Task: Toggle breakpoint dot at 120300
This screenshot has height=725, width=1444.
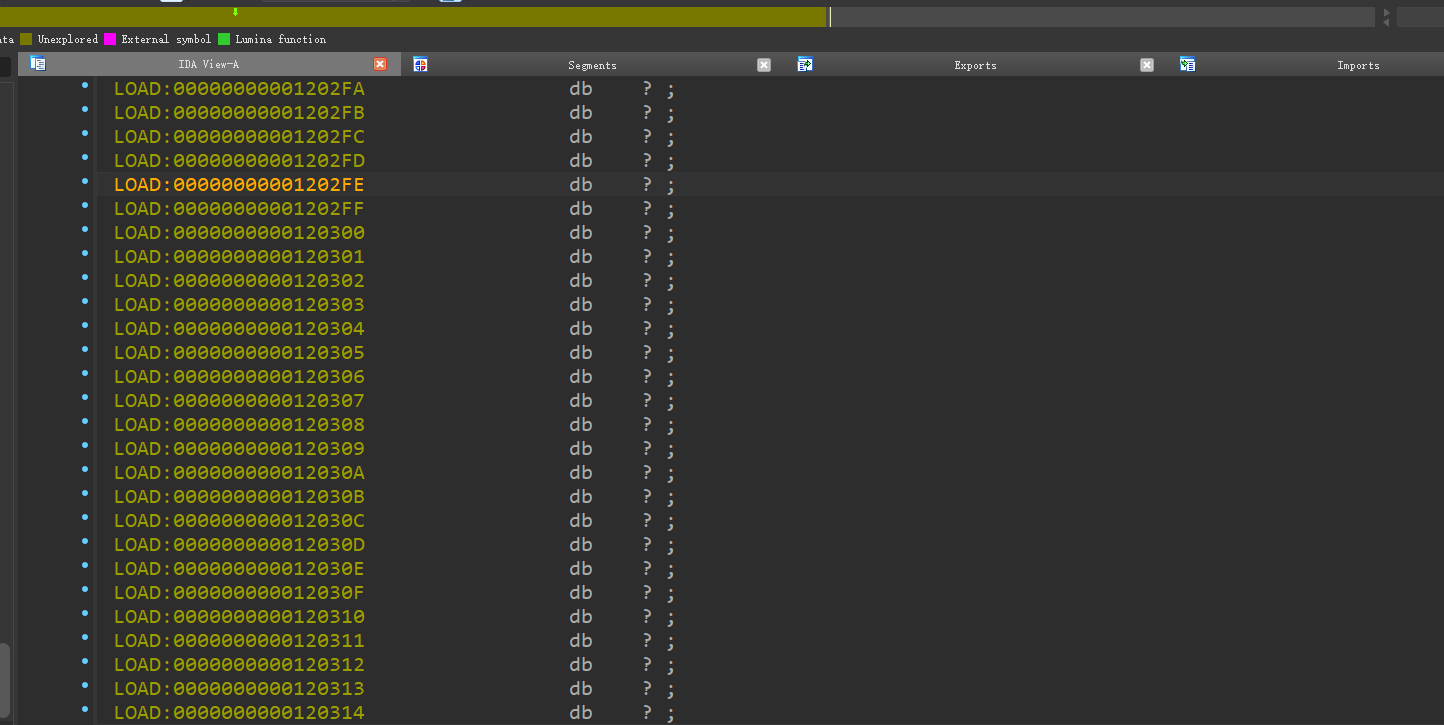Action: 85,230
